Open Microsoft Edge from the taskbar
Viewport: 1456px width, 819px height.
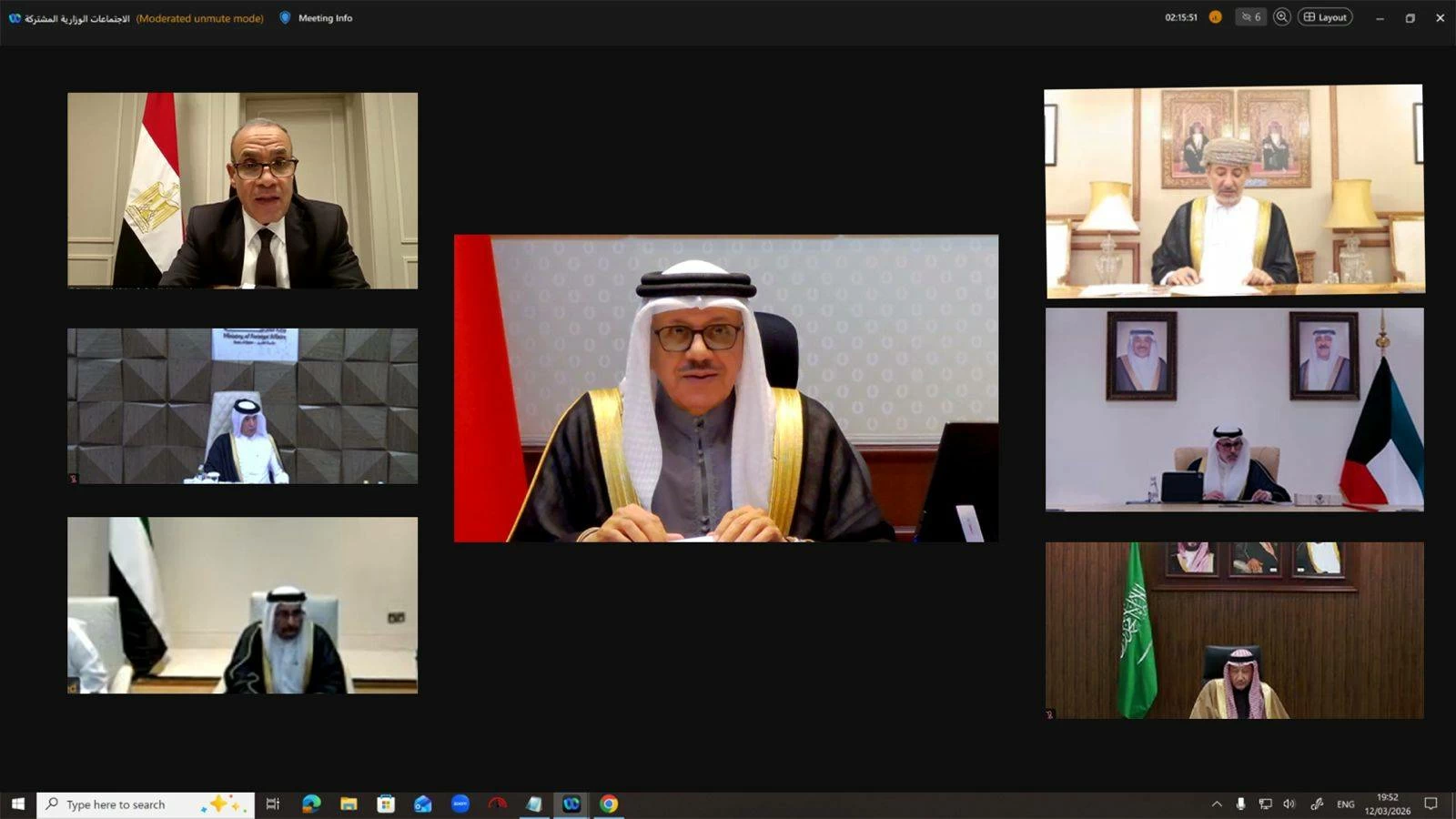[x=311, y=804]
